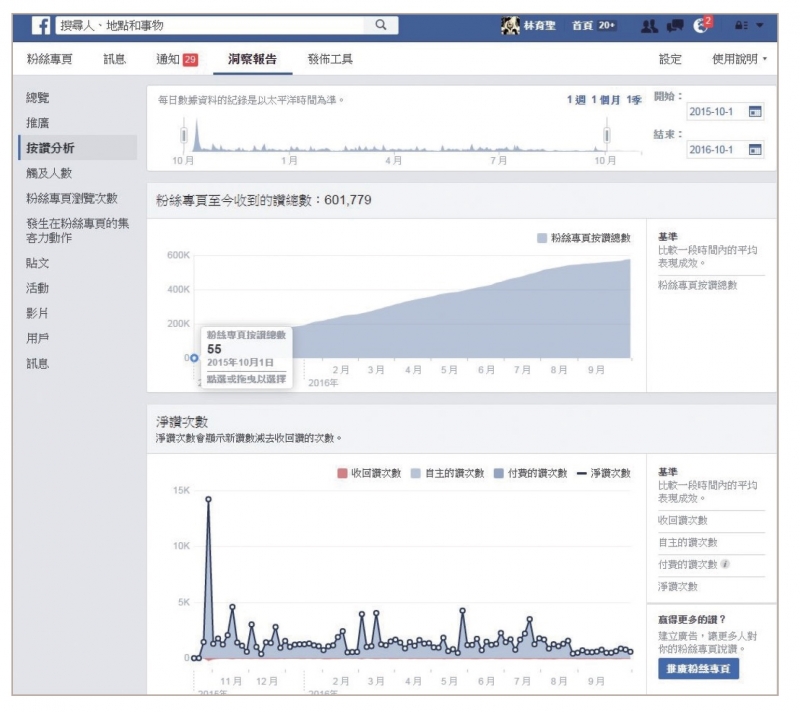Toggle 付費的讚次數 legend in net likes chart
800x712 pixels.
click(530, 473)
